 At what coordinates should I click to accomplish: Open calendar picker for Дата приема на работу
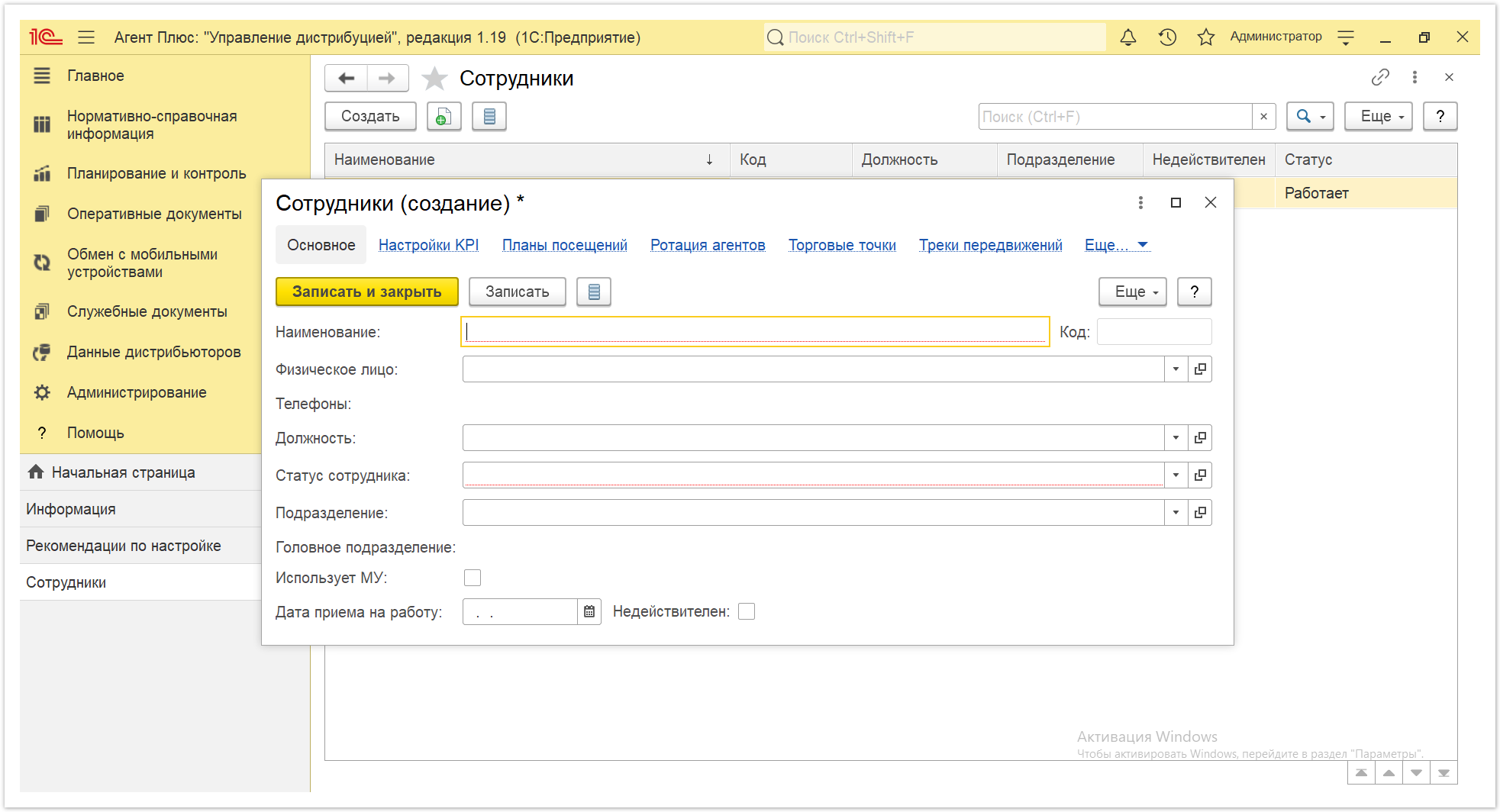pos(589,612)
